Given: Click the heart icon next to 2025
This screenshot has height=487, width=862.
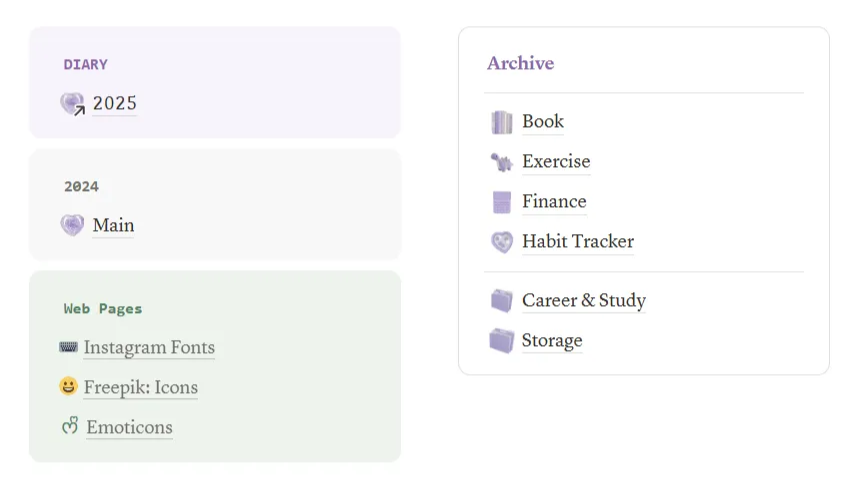Looking at the screenshot, I should [x=72, y=103].
